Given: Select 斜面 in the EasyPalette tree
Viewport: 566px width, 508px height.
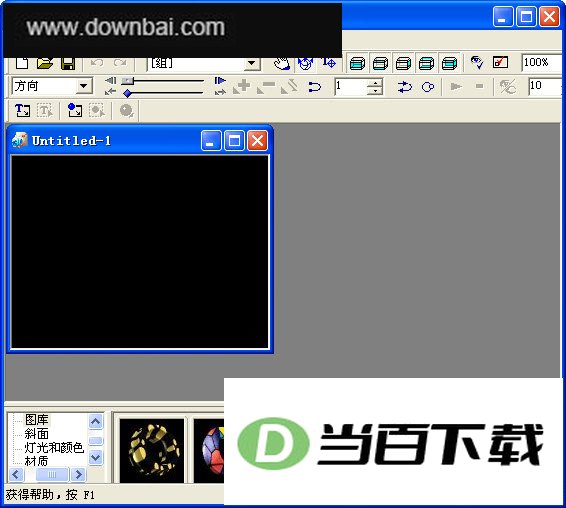Looking at the screenshot, I should tap(36, 434).
